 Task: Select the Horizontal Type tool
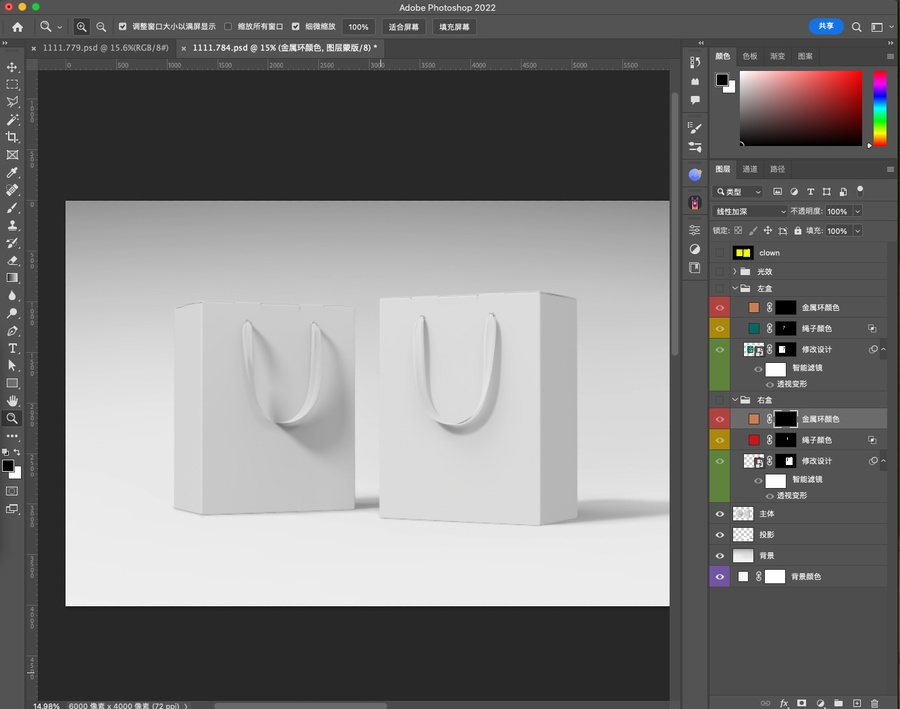pos(12,348)
